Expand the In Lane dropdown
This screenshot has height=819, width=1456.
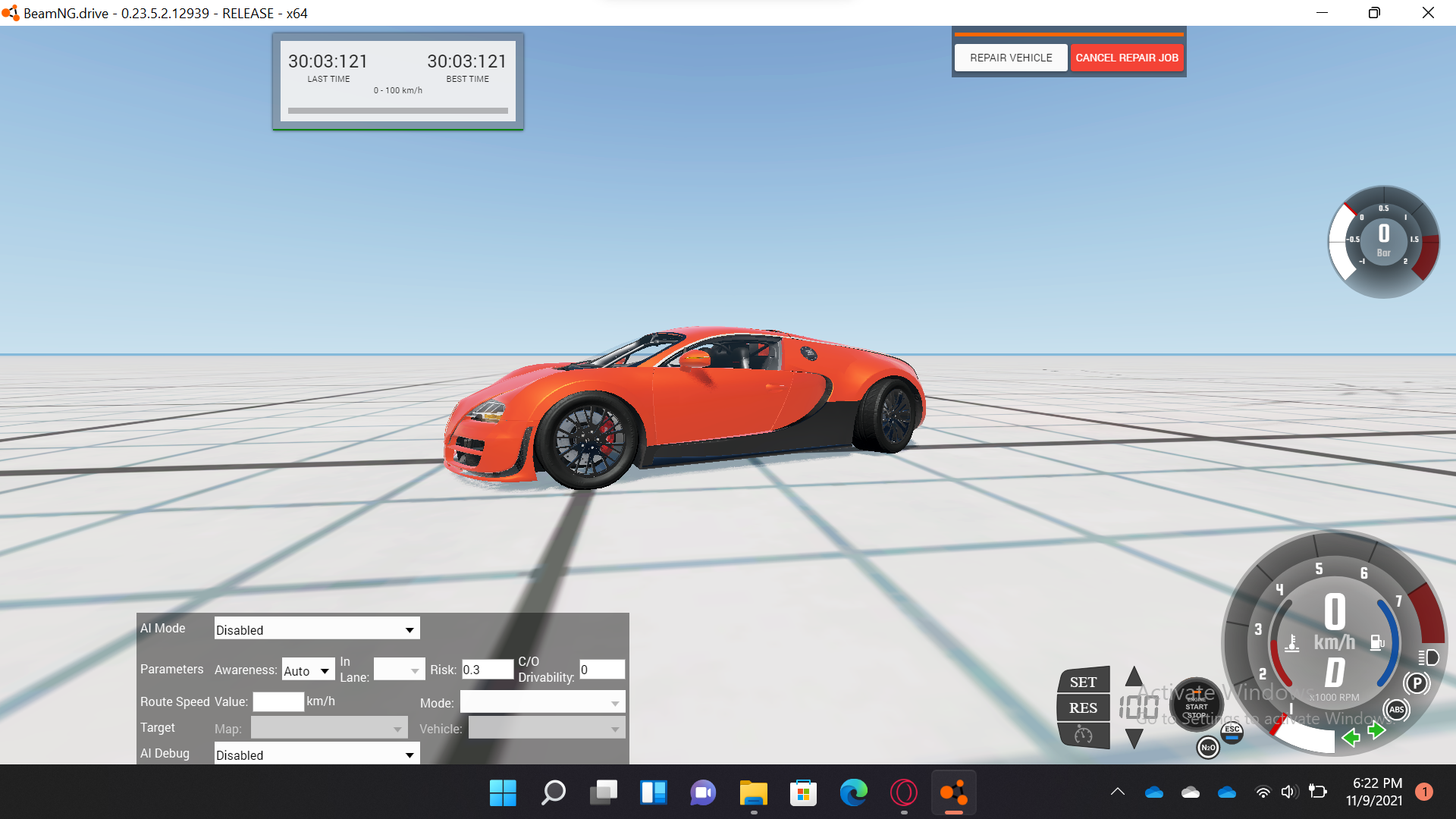pos(399,670)
